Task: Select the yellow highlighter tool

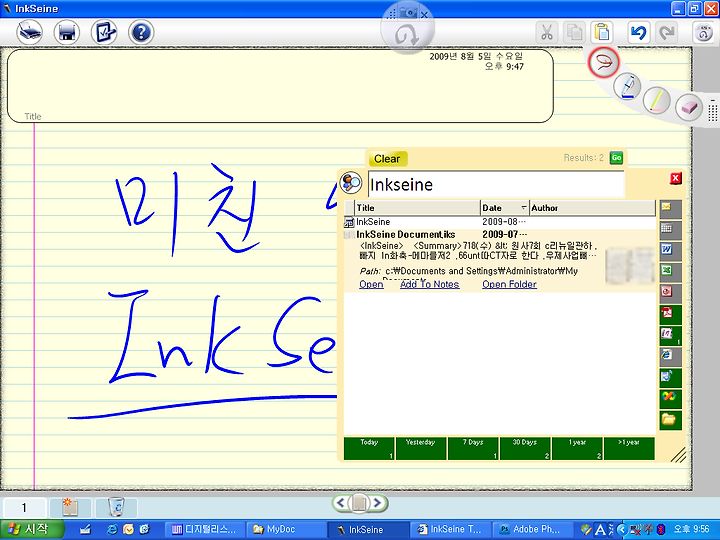Action: [657, 100]
